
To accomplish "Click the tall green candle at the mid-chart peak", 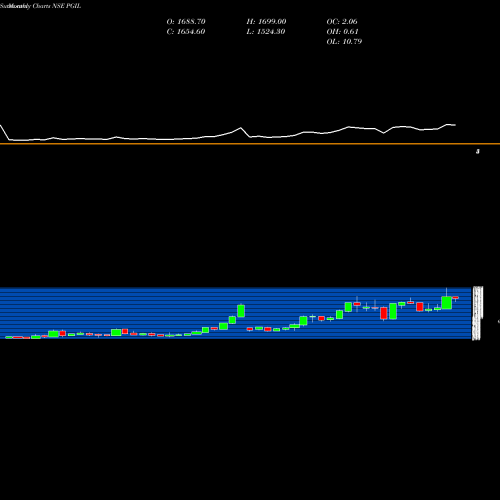I will 241,311.
